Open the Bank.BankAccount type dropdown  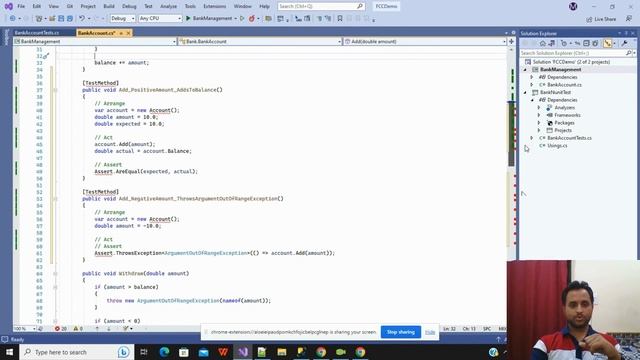260,41
